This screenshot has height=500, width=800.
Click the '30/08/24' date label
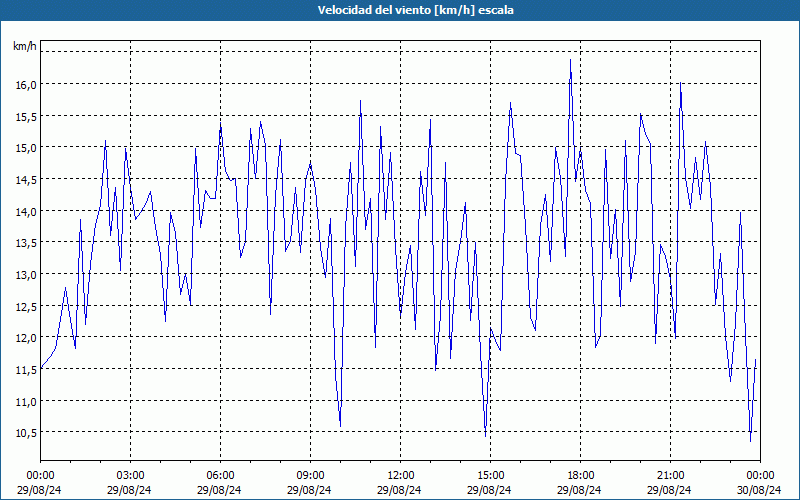(759, 490)
